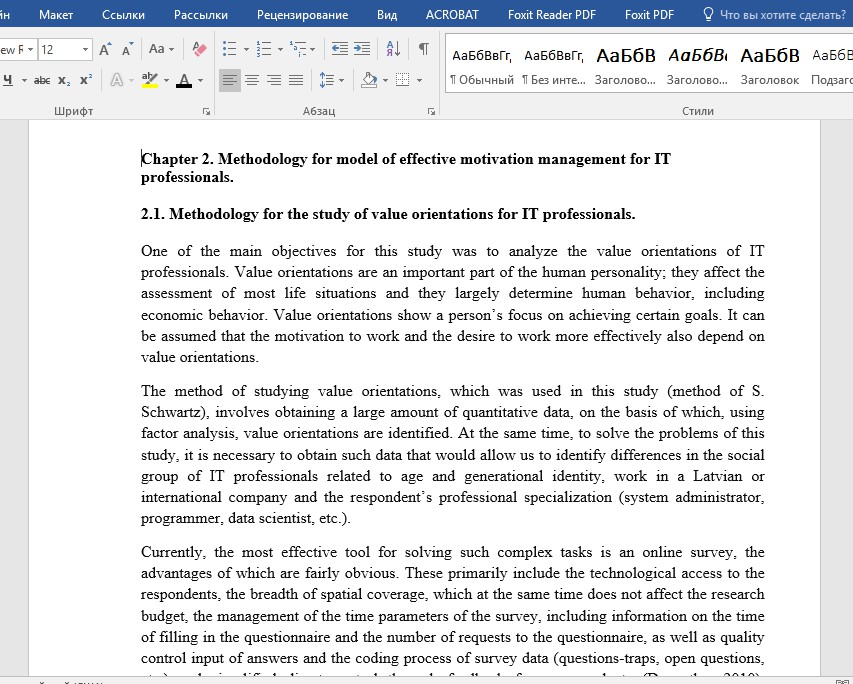Apply the italic Заголово... style
The width and height of the screenshot is (853, 684).
pos(697,66)
